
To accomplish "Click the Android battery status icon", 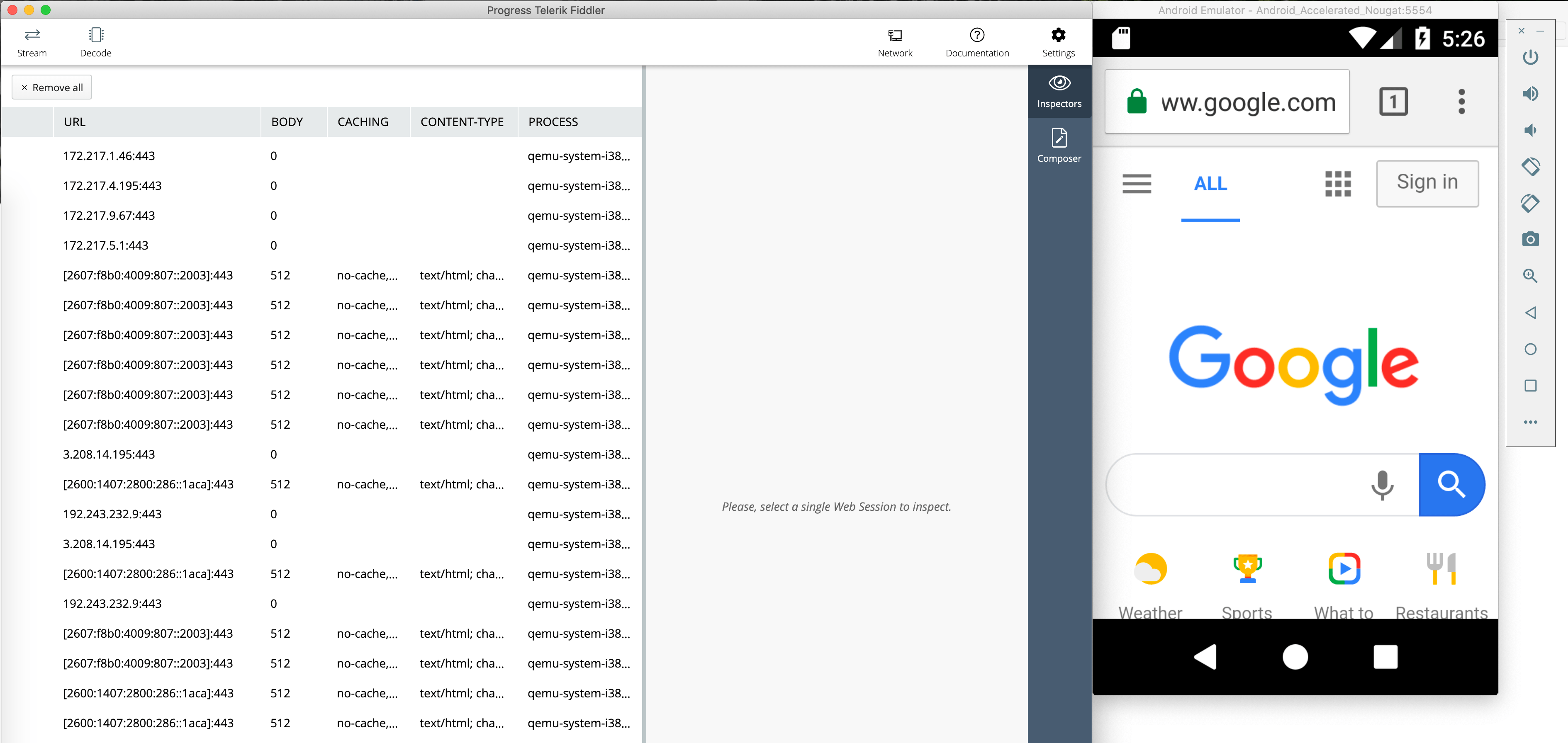I will (x=1422, y=38).
